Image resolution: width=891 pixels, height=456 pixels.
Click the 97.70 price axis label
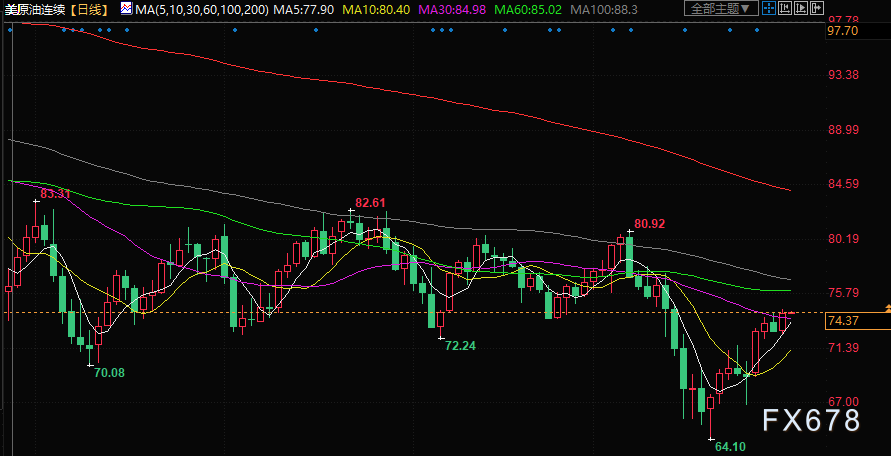(x=843, y=31)
